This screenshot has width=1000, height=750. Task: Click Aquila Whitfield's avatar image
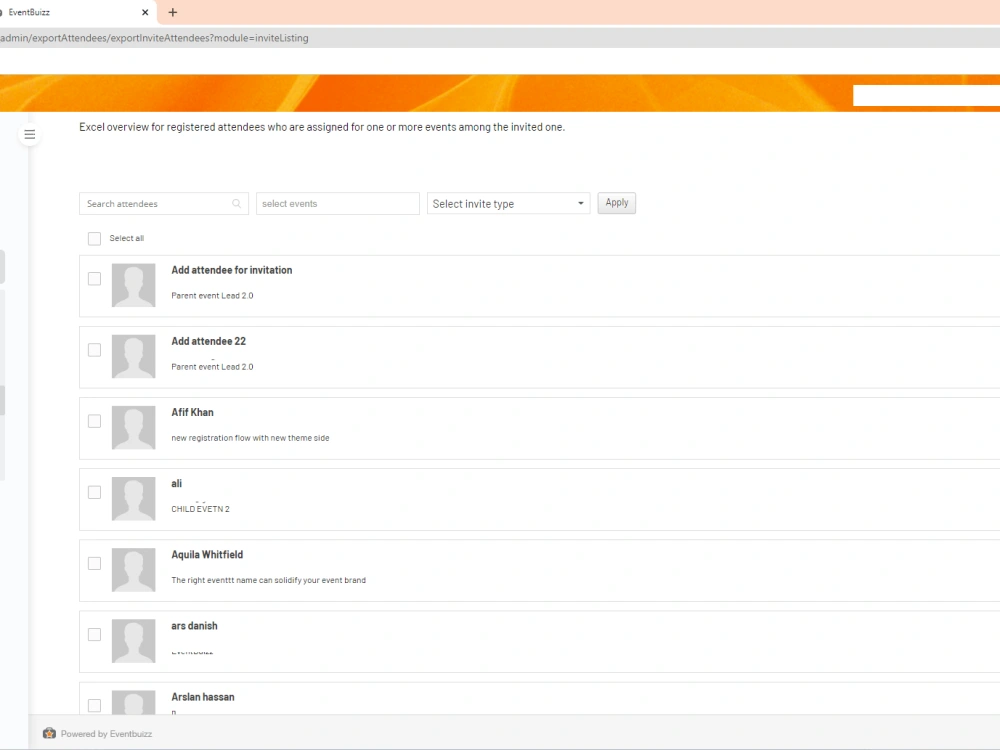click(x=133, y=570)
